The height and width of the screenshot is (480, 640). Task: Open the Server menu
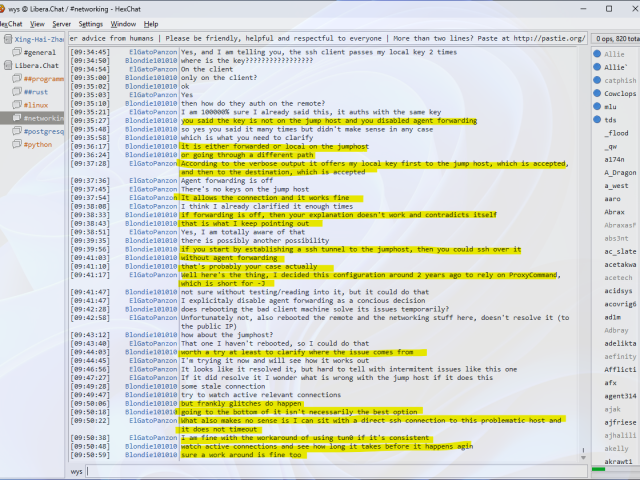pyautogui.click(x=61, y=23)
